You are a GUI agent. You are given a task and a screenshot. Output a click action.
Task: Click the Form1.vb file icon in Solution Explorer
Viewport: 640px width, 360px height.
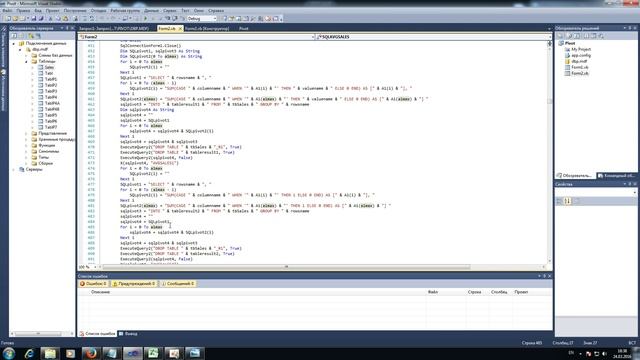coord(567,67)
